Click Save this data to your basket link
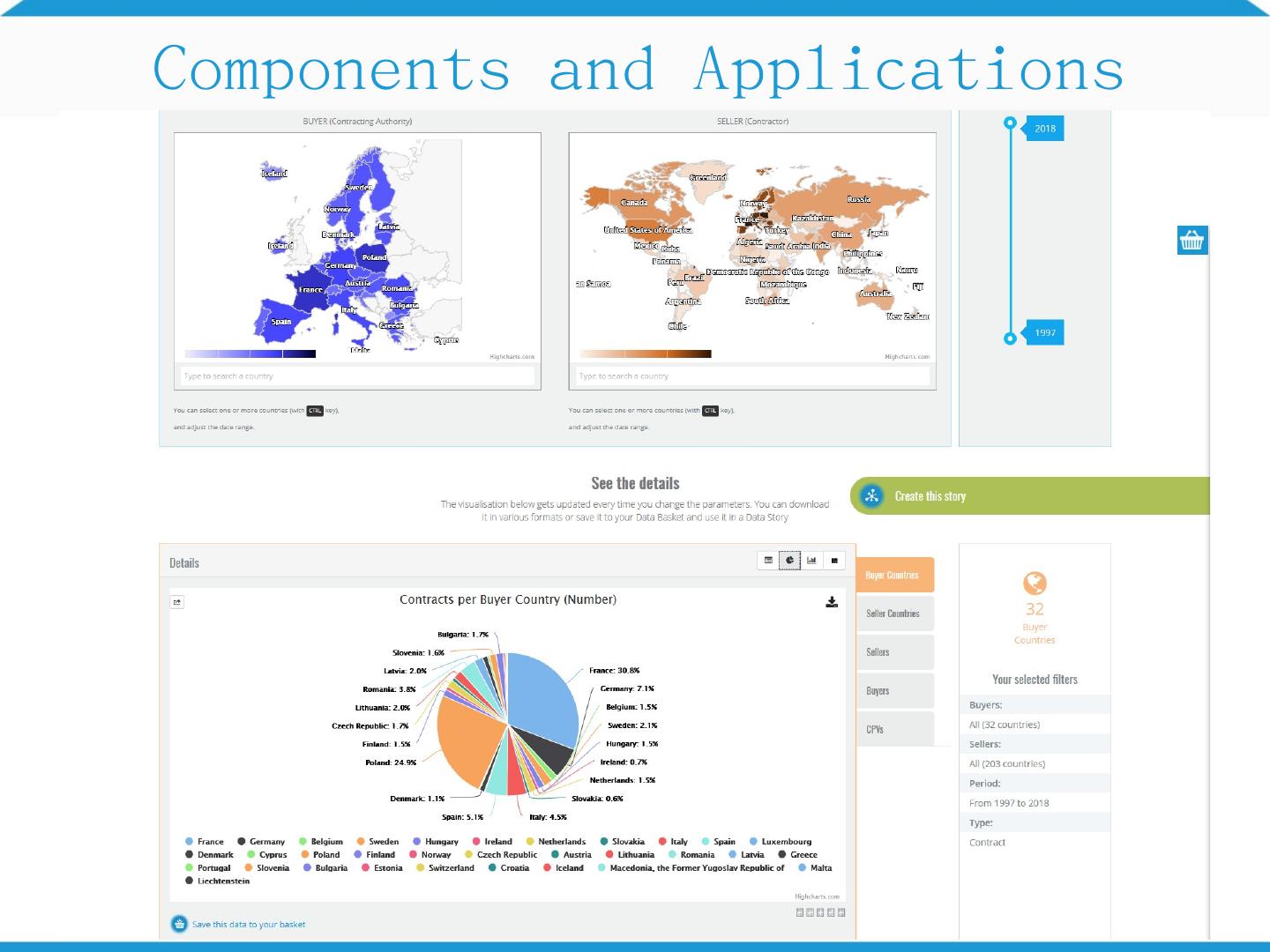The height and width of the screenshot is (952, 1270). [x=249, y=925]
